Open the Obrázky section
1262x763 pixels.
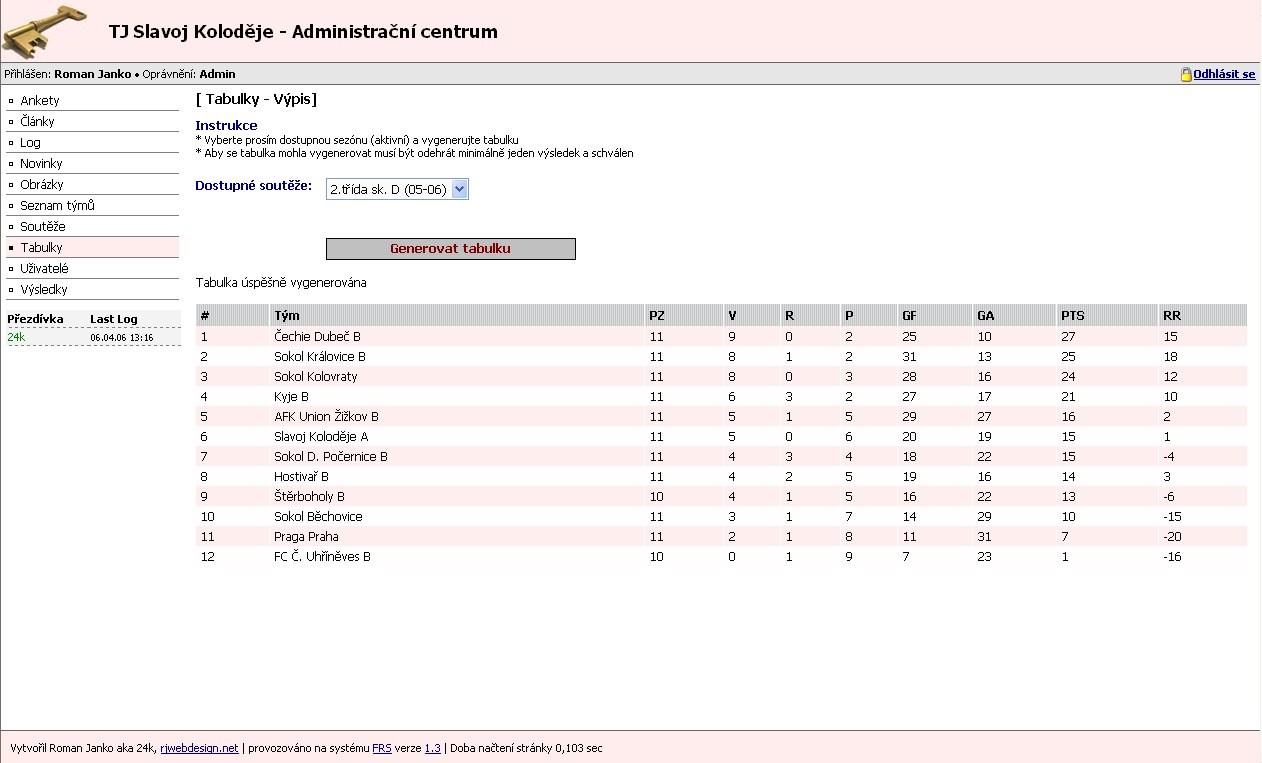(42, 185)
